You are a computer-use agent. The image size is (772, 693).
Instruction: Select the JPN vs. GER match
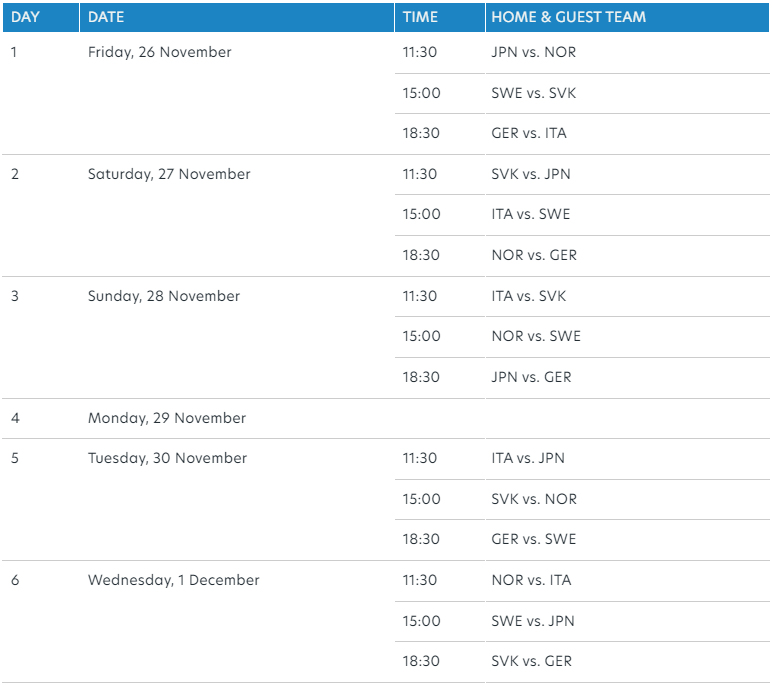pos(531,377)
